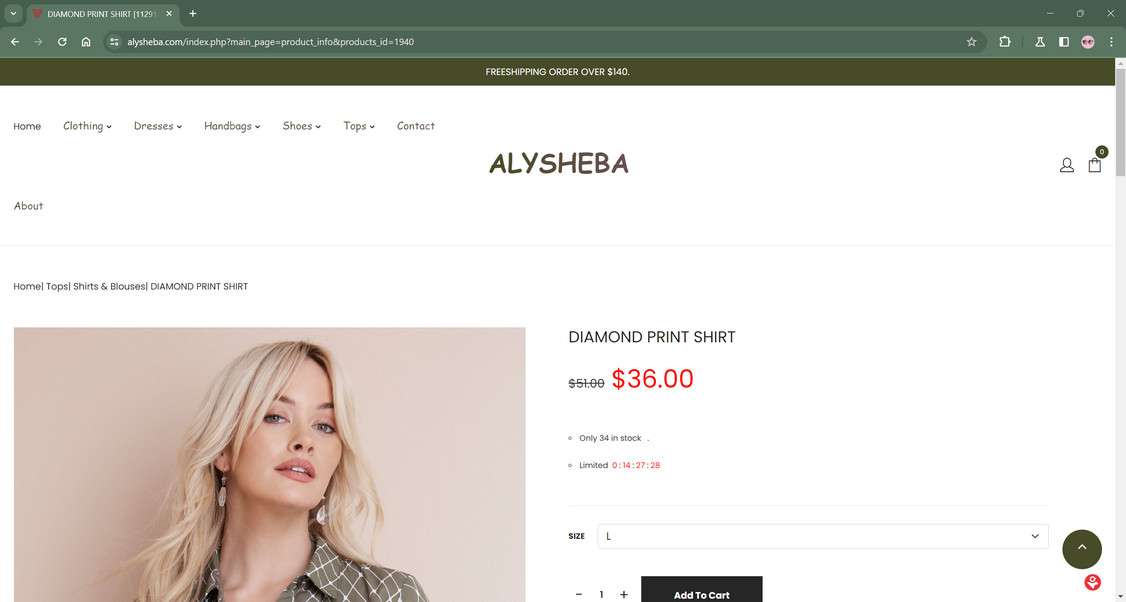Open the user account icon
The width and height of the screenshot is (1126, 602).
tap(1066, 165)
